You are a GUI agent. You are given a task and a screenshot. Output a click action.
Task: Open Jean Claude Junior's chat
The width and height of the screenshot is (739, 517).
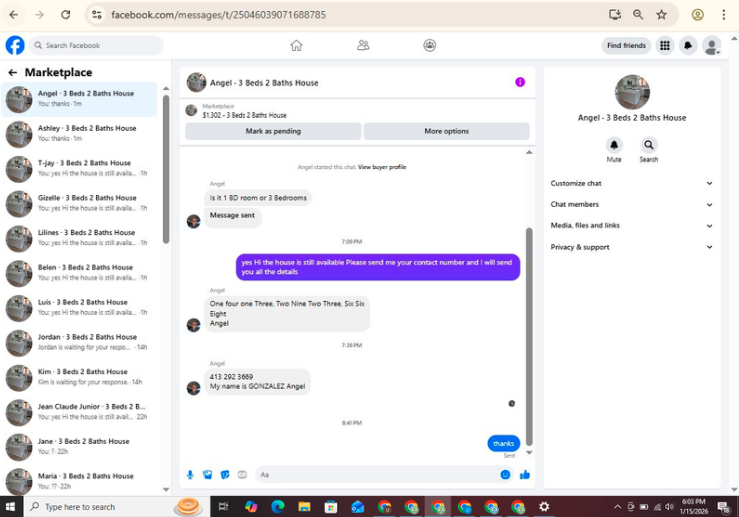[x=79, y=412]
